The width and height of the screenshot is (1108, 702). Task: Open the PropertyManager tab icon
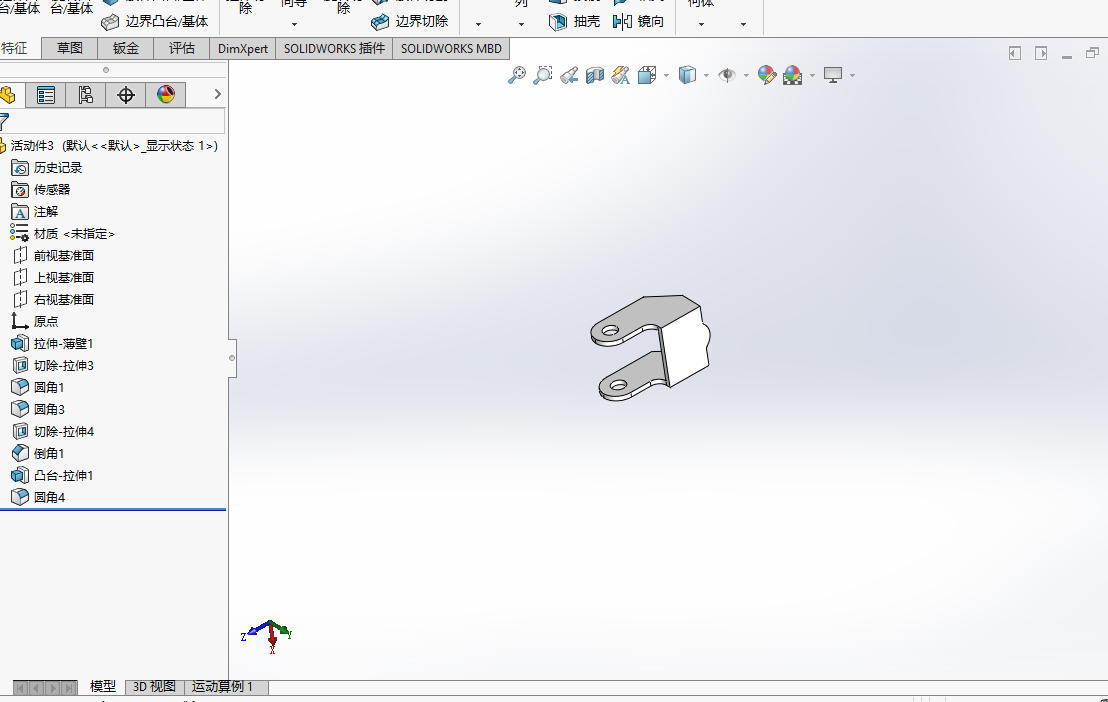coord(46,95)
